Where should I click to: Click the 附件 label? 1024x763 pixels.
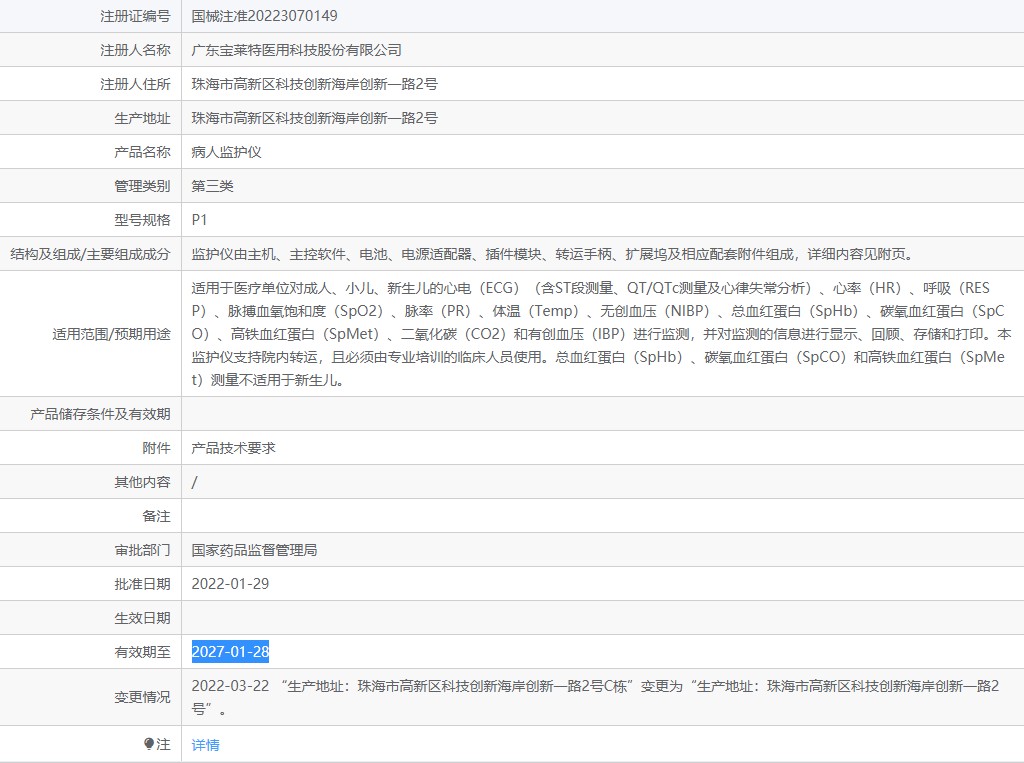click(x=156, y=448)
